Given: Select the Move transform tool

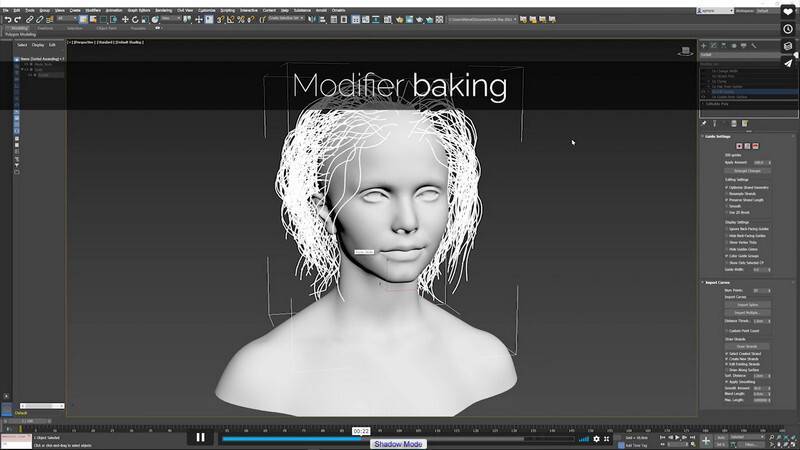Looking at the screenshot, I should [126, 19].
